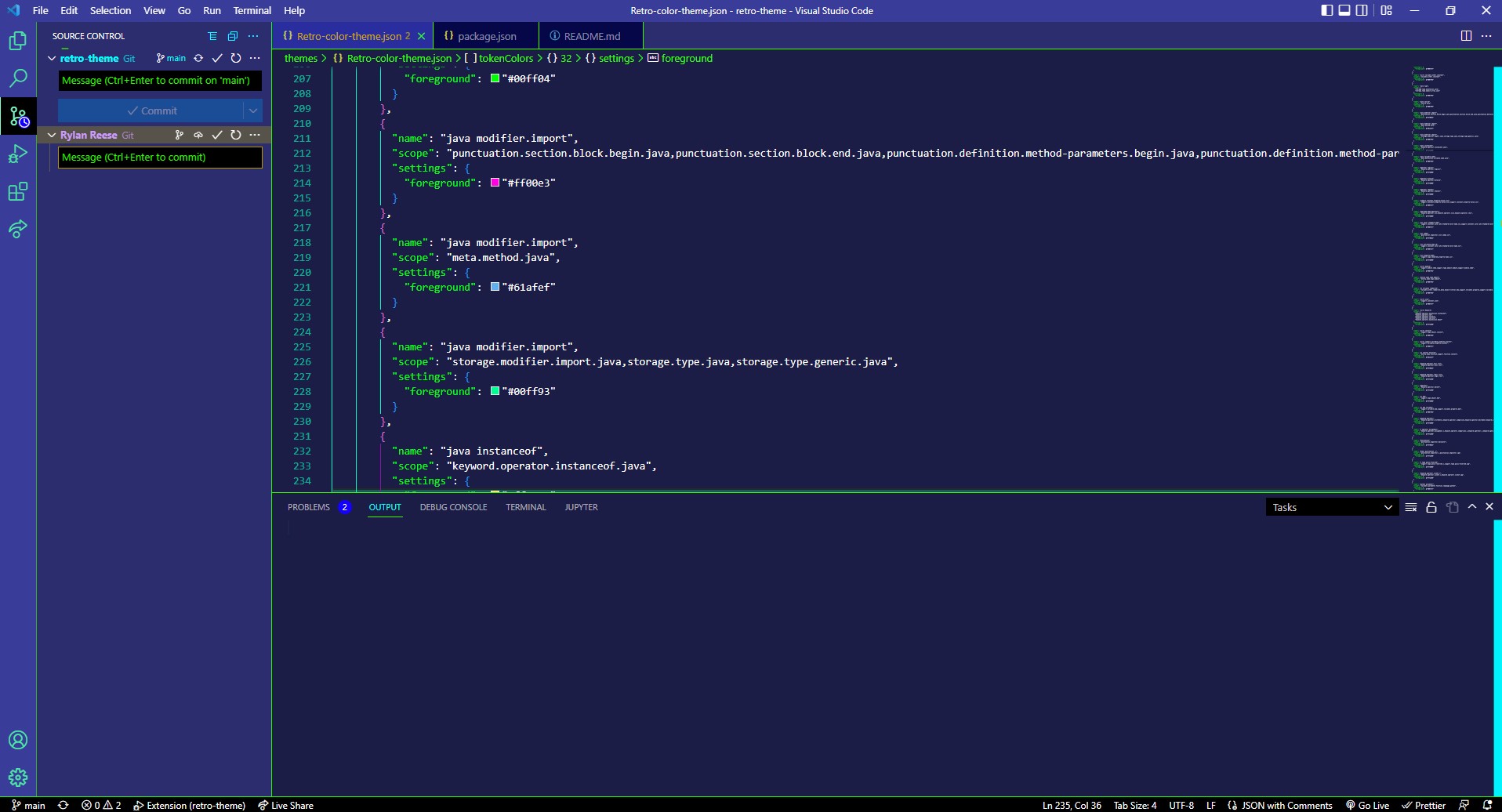Open the Tasks output channel dropdown
The width and height of the screenshot is (1502, 812).
tap(1331, 507)
